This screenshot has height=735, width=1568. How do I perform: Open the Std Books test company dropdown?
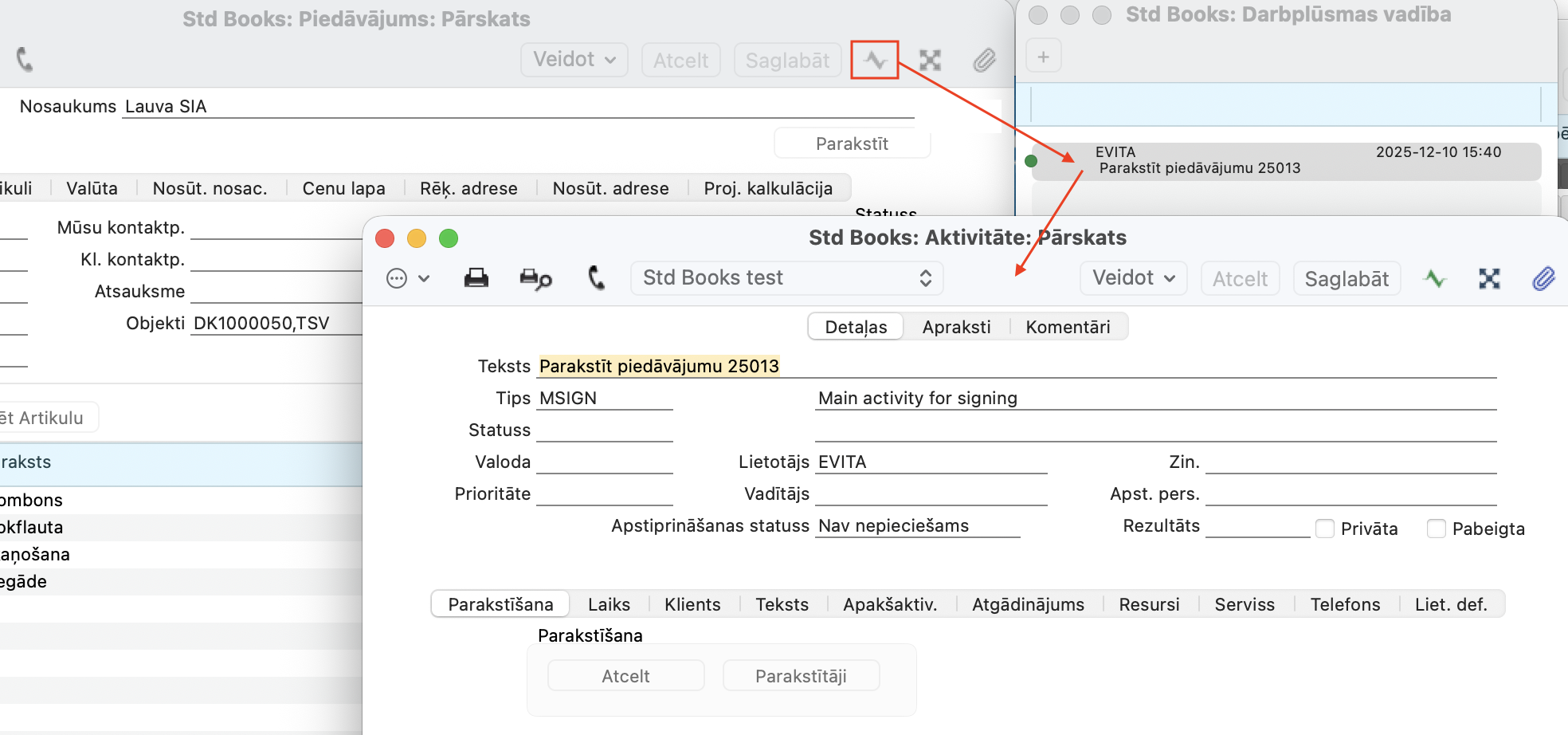(x=786, y=278)
